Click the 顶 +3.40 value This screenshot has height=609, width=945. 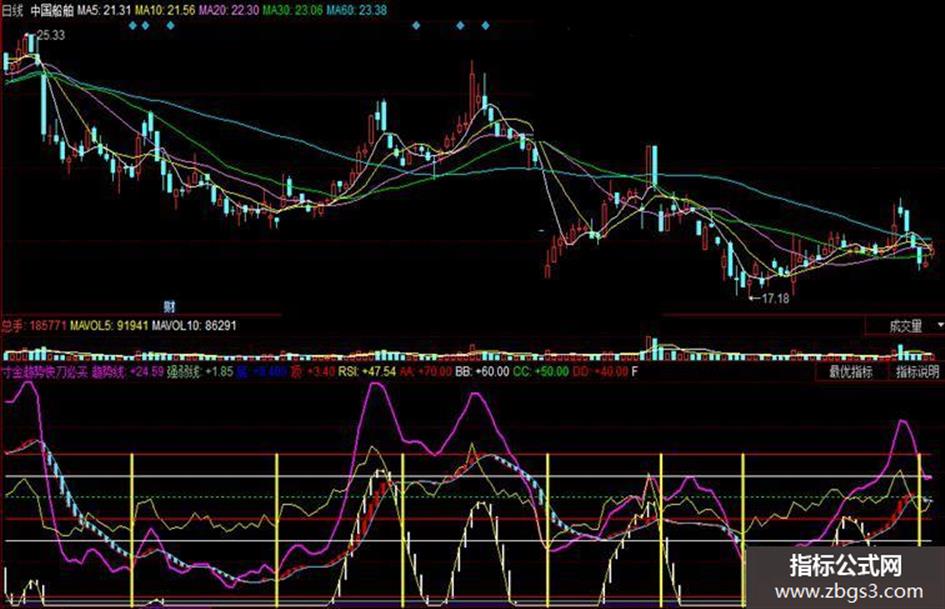coord(312,371)
